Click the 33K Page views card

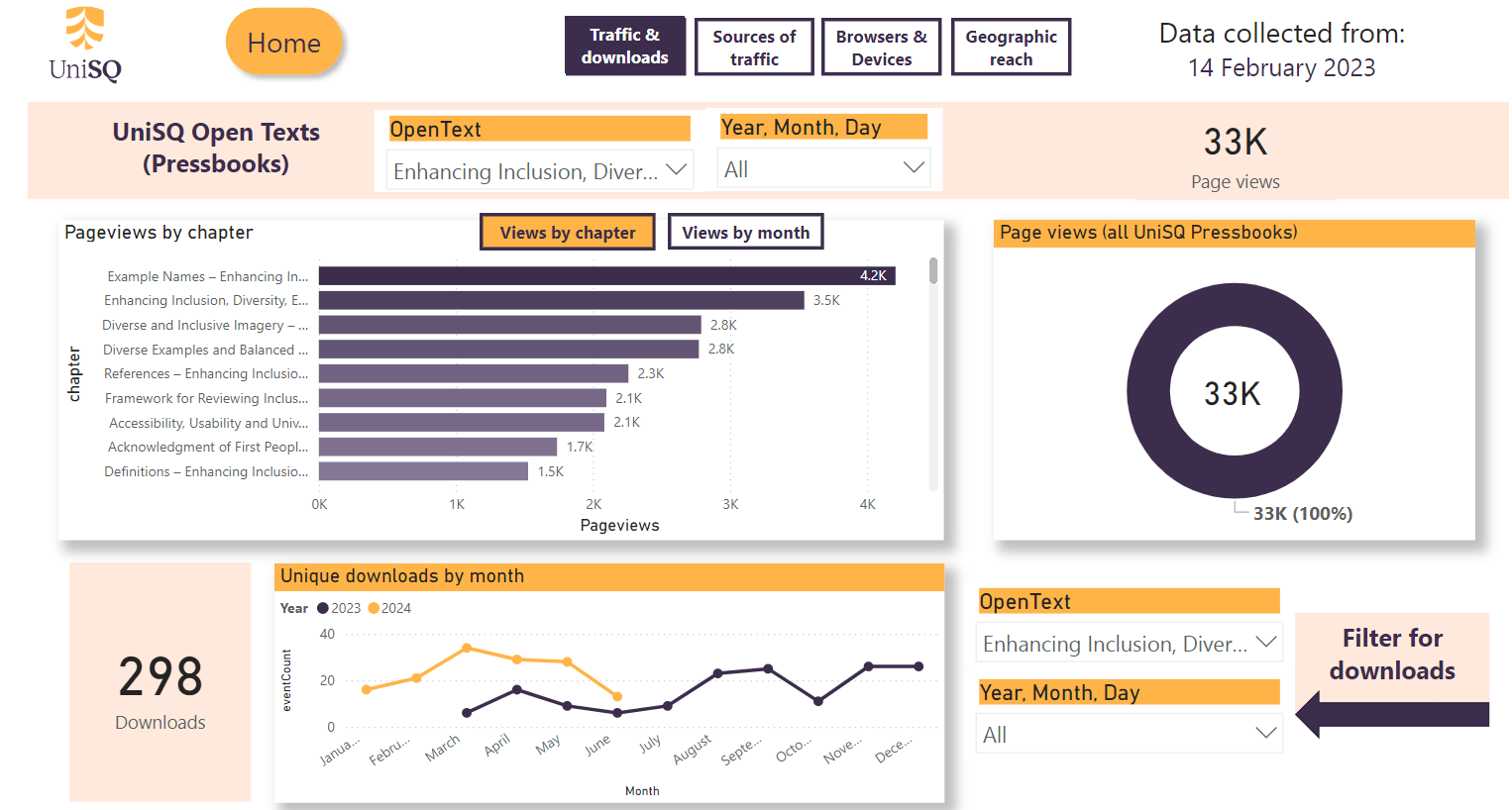pos(1235,155)
